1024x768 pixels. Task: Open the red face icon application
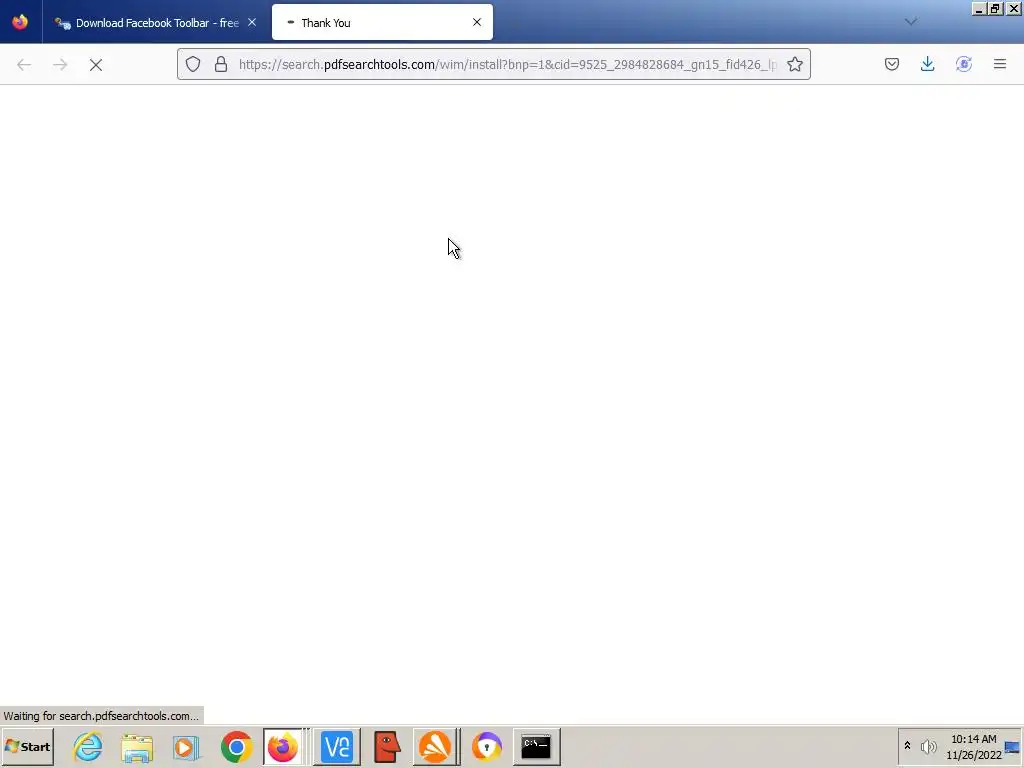(x=387, y=746)
